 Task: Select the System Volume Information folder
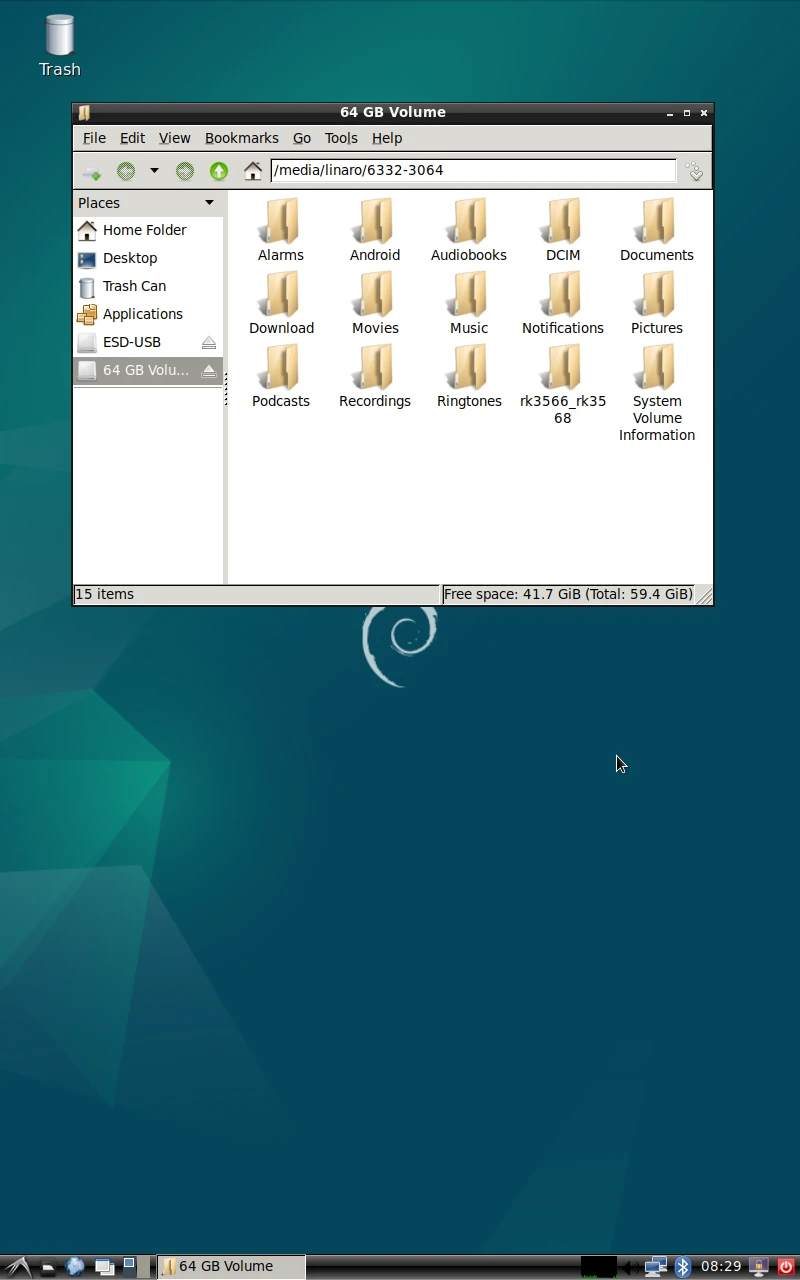point(657,392)
